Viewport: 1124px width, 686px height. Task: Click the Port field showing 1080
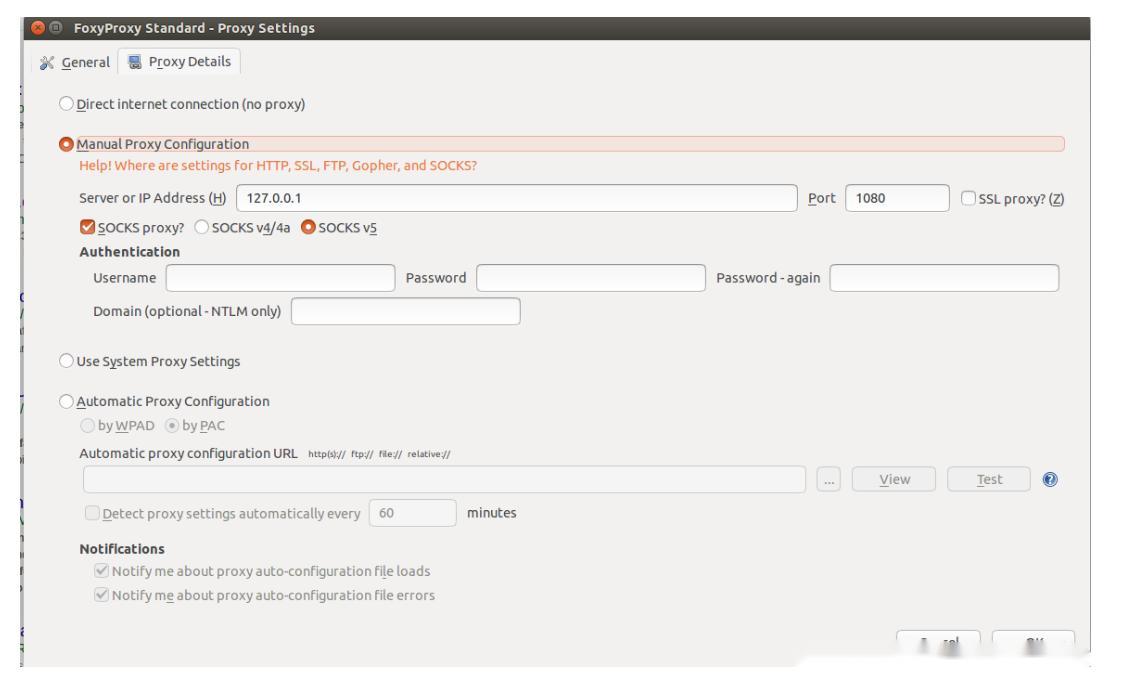(x=897, y=198)
